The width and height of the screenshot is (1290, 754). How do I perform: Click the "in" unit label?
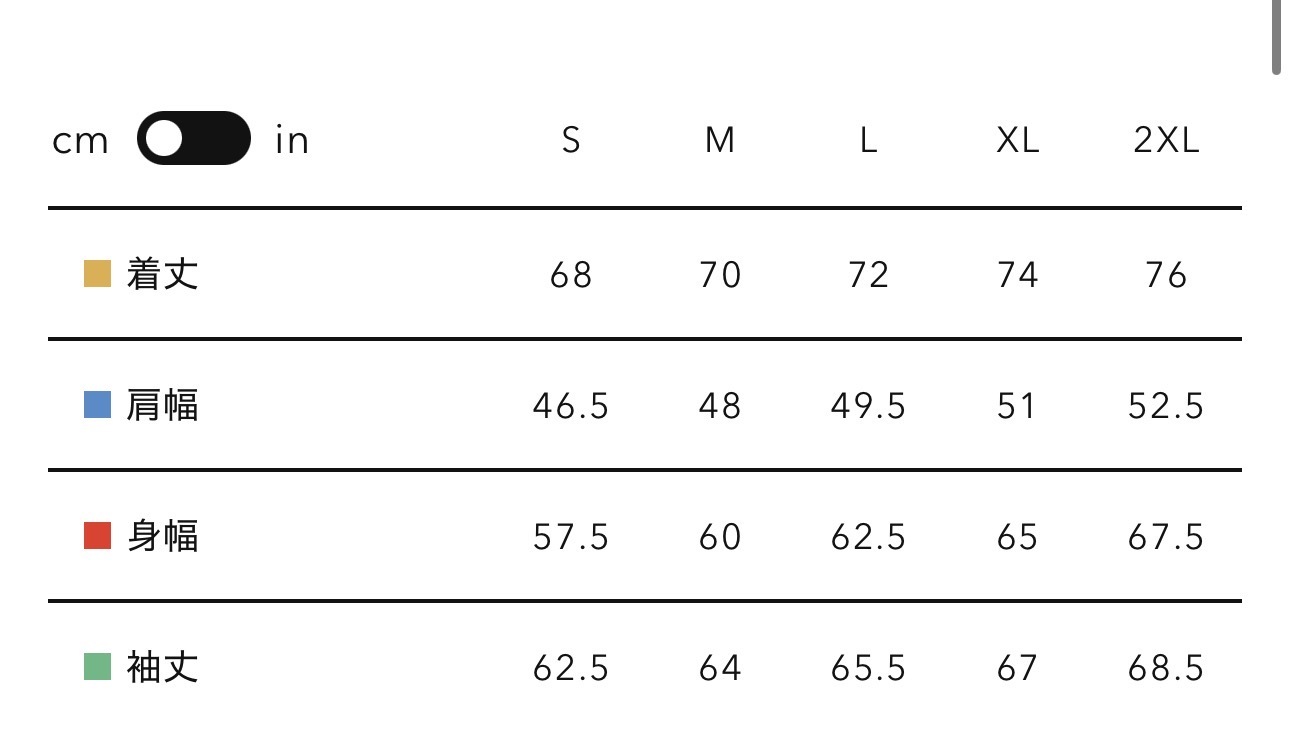pyautogui.click(x=292, y=141)
